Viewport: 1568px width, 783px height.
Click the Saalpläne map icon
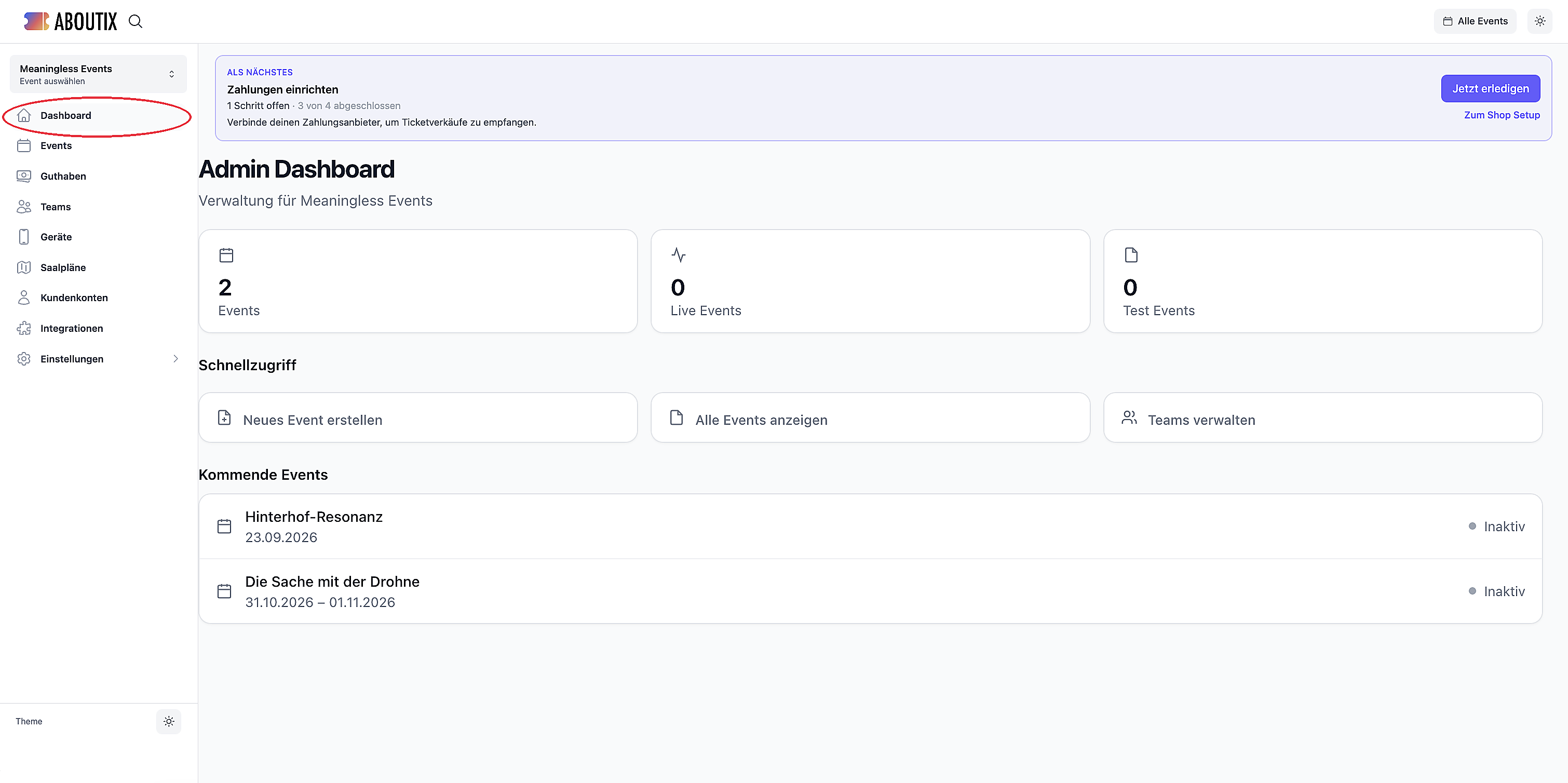24,267
